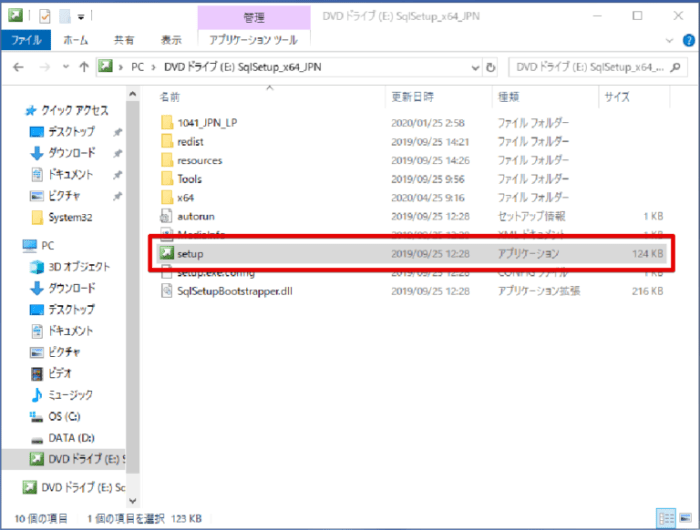Open the 表示 ribbon tab

[171, 40]
